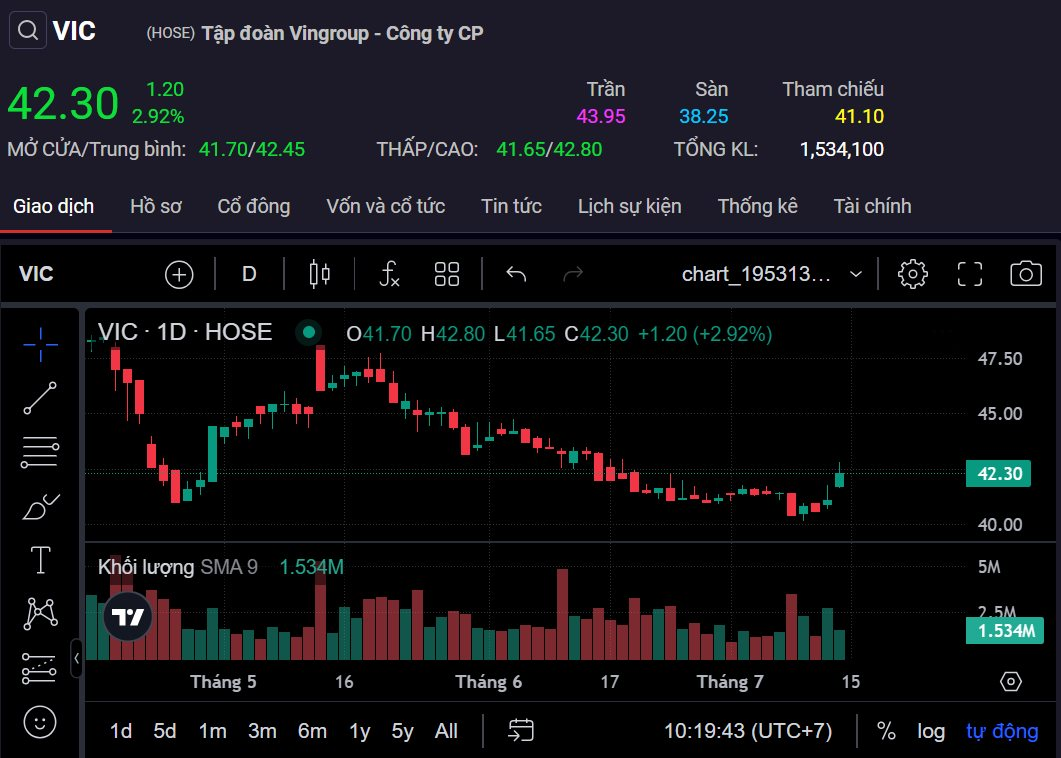Choose the brush drawing tool
This screenshot has width=1061, height=758.
coord(40,506)
